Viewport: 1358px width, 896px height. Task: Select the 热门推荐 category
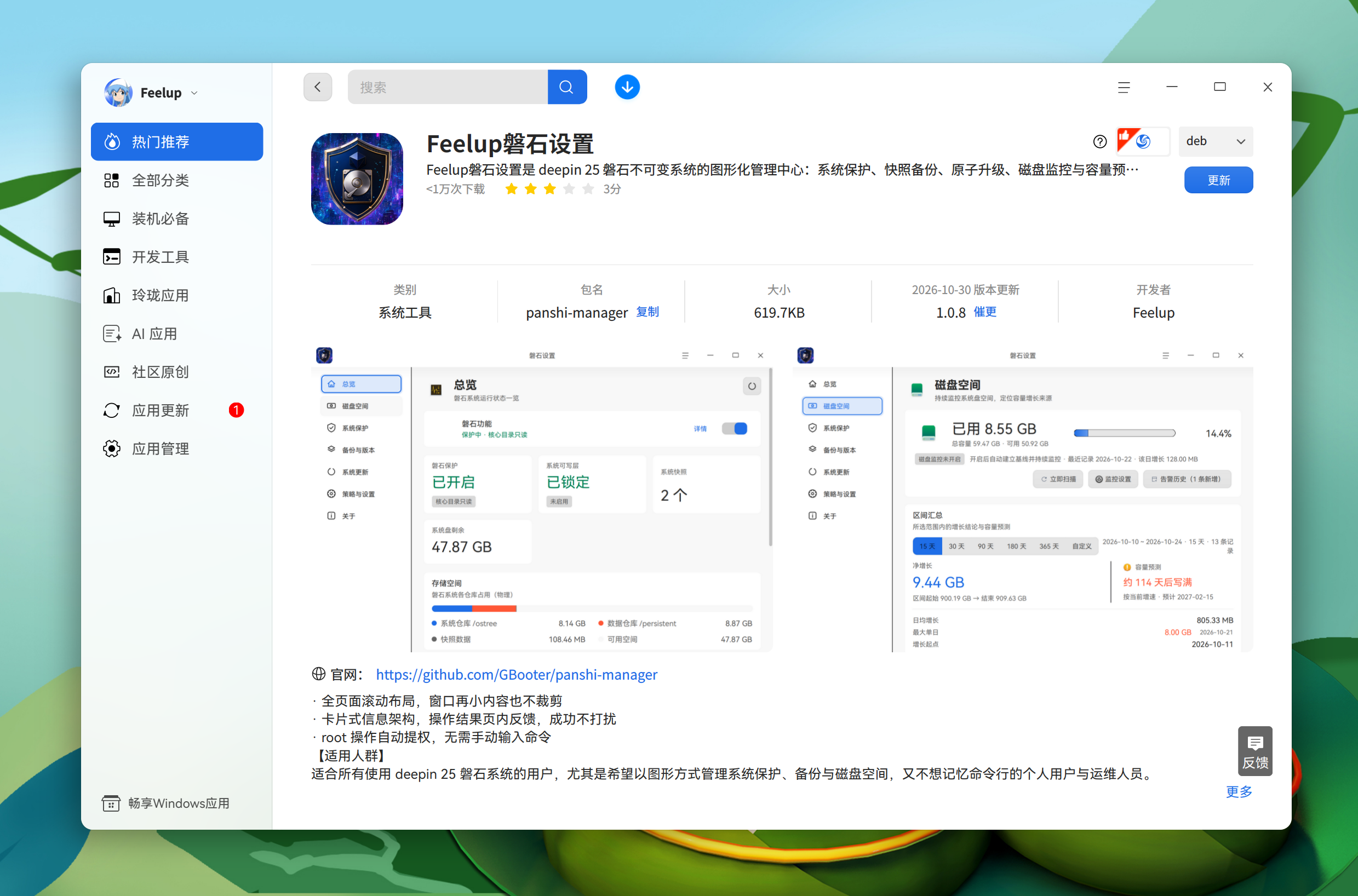point(176,142)
